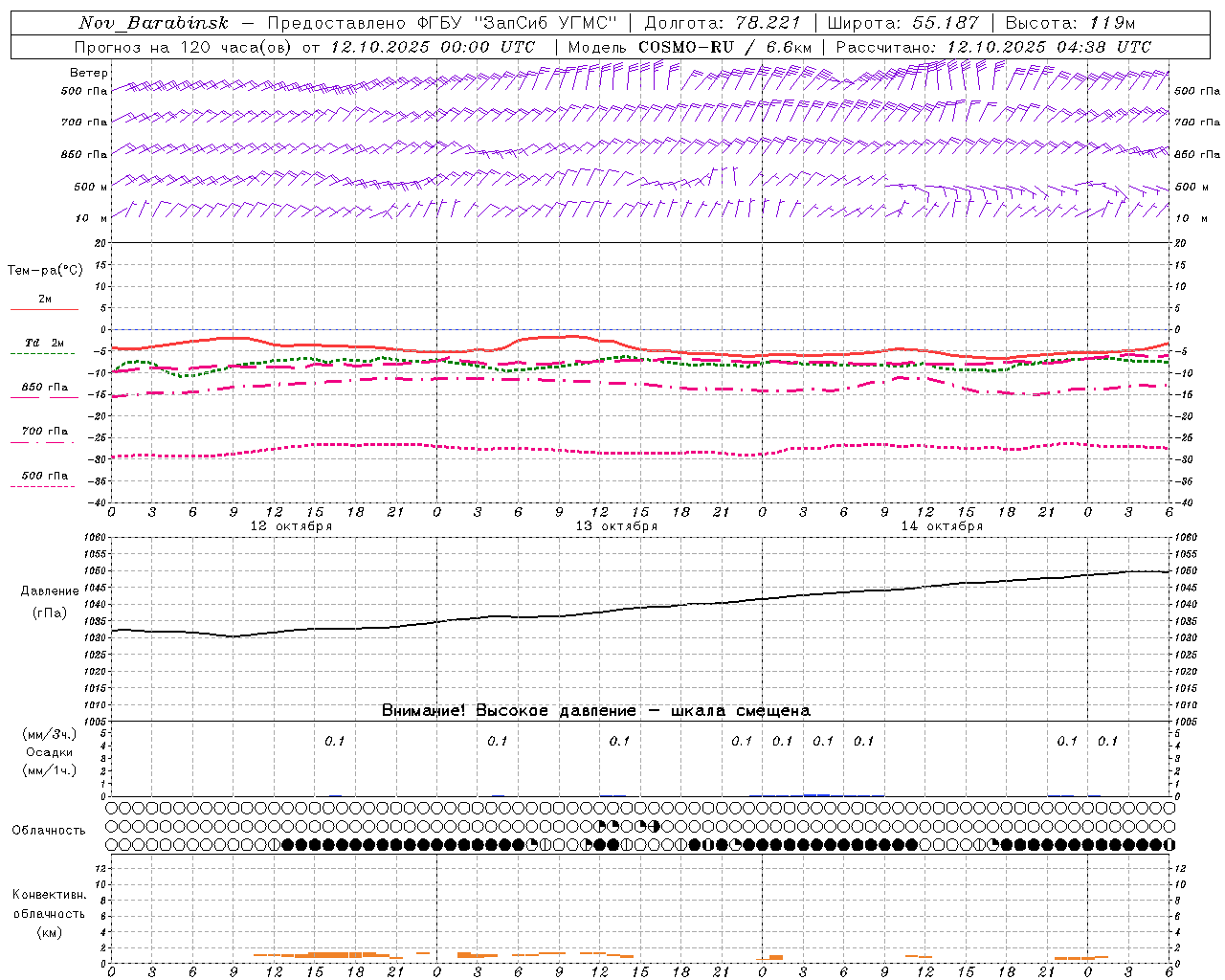This screenshot has width=1225, height=980.
Task: Click the dotted line sample under temperature "500 гПа"
Action: tap(42, 486)
